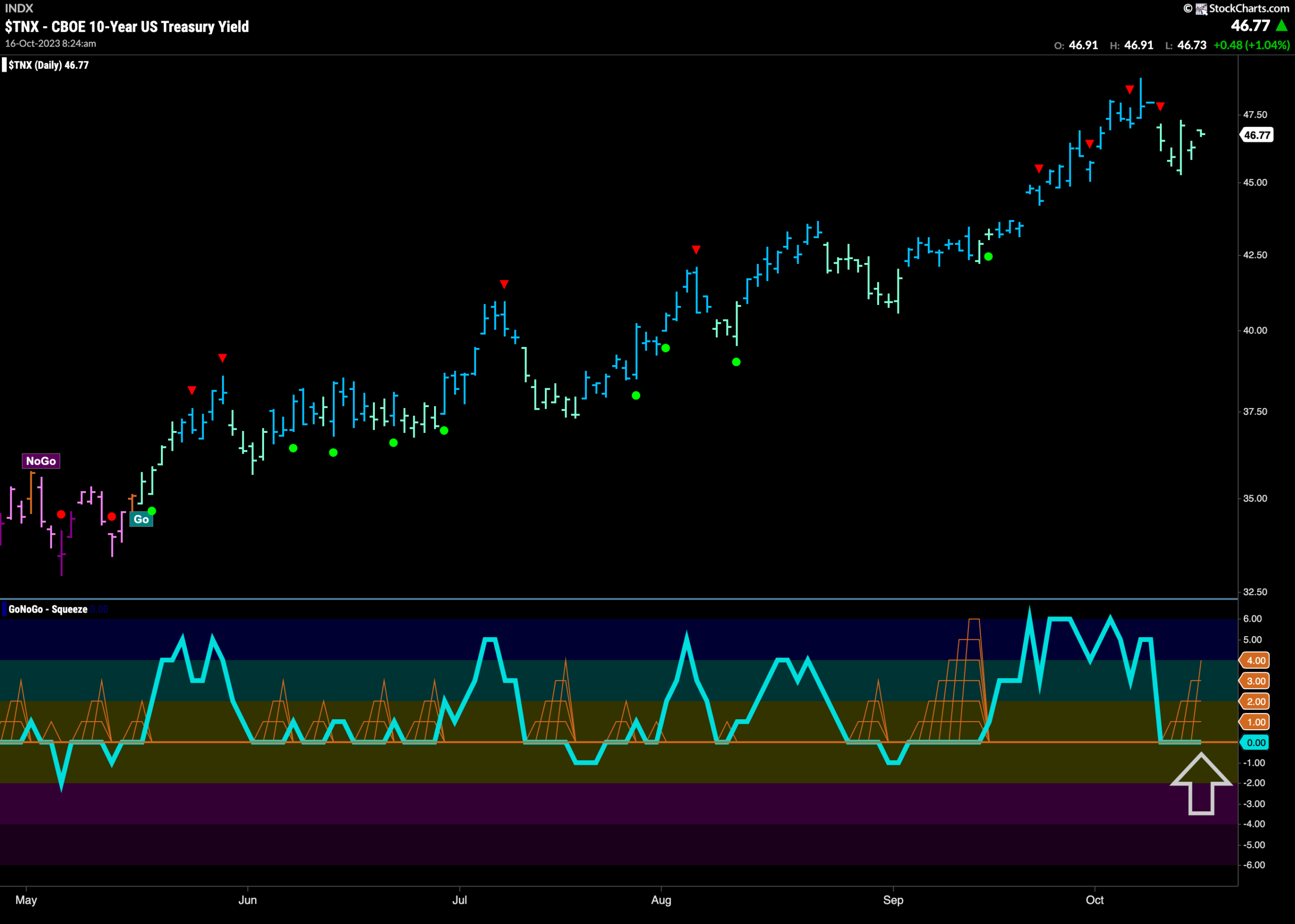Screen dimensions: 1295x924
Task: Click the orange 2.00 squeeze value tag
Action: click(1256, 701)
